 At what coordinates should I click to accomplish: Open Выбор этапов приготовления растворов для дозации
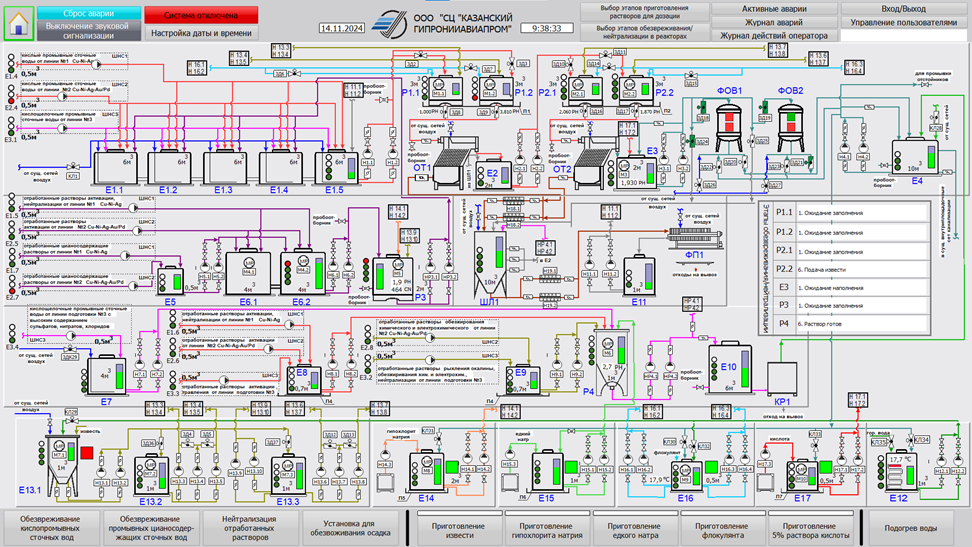pyautogui.click(x=645, y=12)
